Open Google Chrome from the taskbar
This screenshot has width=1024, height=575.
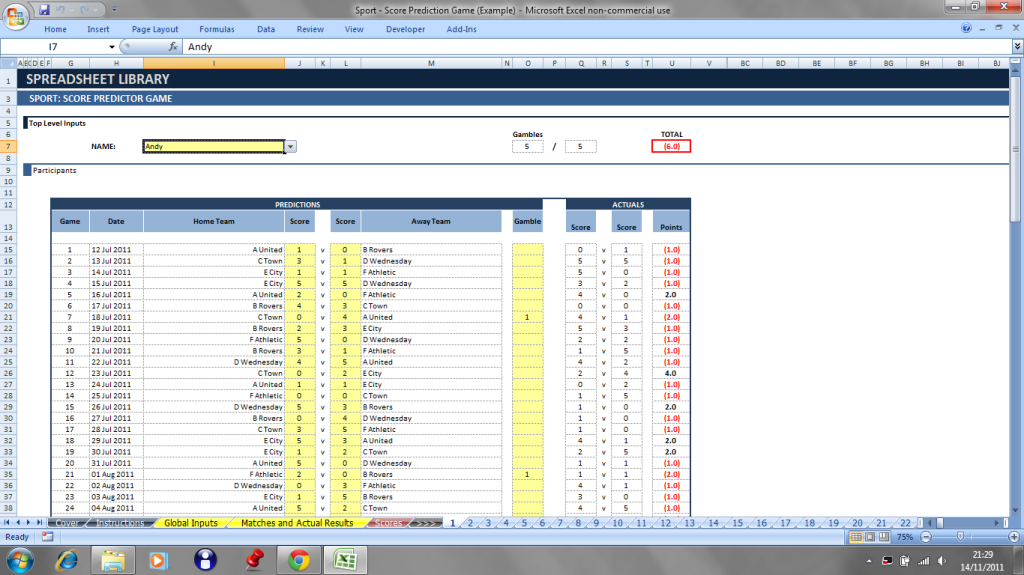click(x=298, y=559)
